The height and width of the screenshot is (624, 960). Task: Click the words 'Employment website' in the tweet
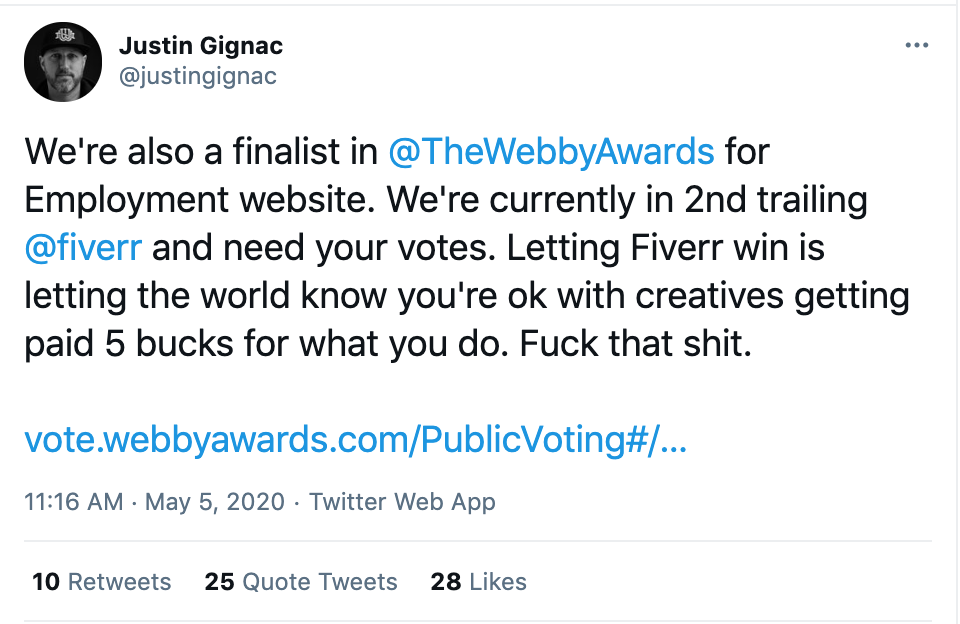200,200
